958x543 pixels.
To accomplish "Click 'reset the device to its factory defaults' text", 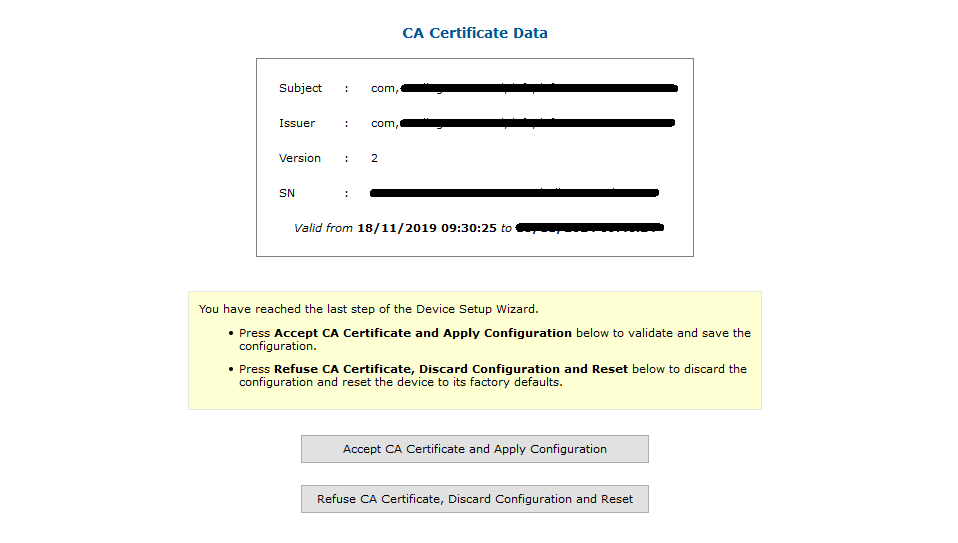I will 451,382.
